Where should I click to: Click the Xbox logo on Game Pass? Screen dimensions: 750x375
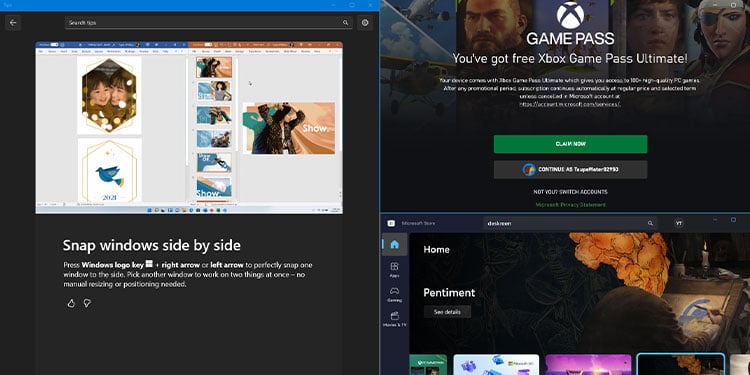(x=571, y=15)
